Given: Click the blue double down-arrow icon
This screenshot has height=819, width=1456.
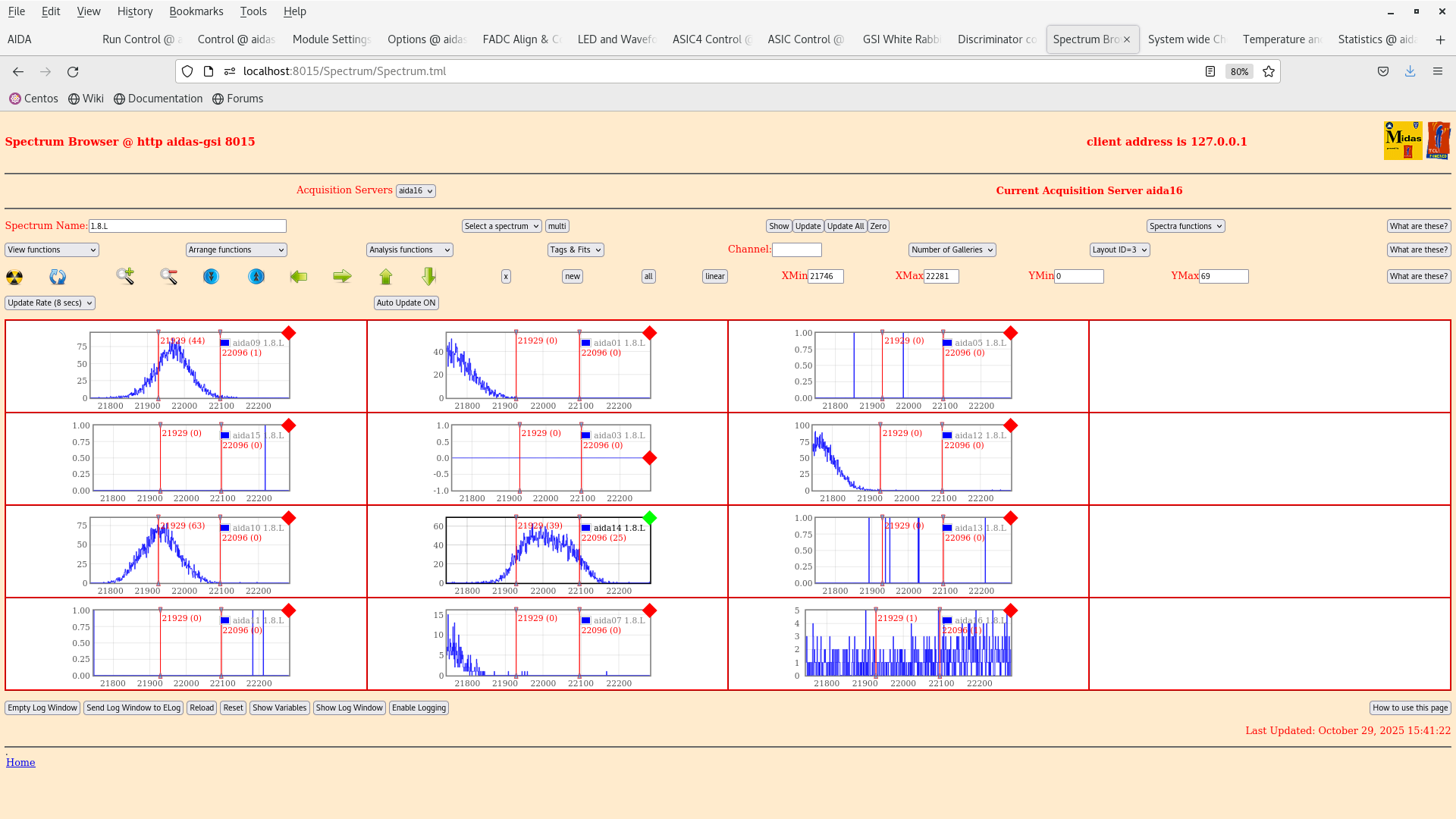Looking at the screenshot, I should coord(210,277).
